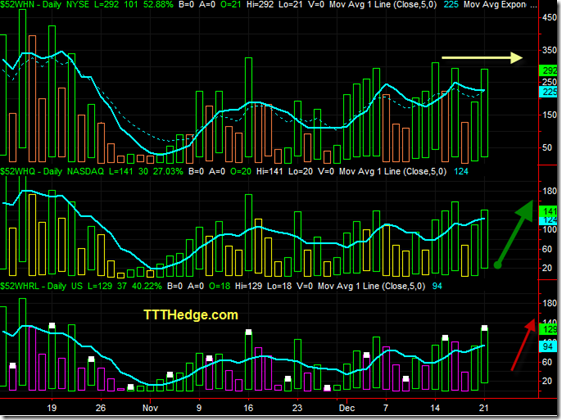Click the Dec date axis marker

coord(347,408)
